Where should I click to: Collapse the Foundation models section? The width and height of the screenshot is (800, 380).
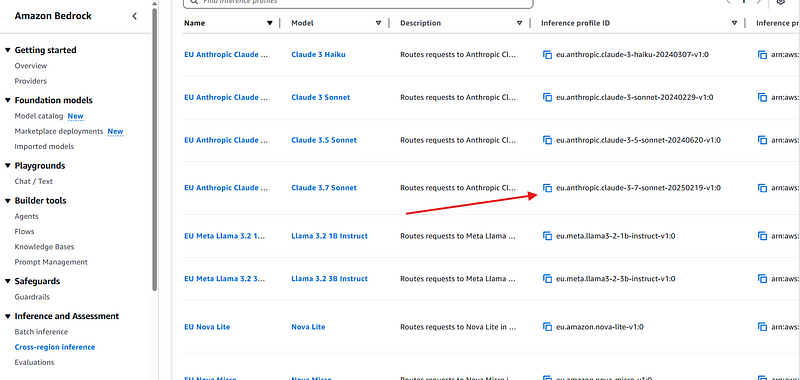pos(8,100)
